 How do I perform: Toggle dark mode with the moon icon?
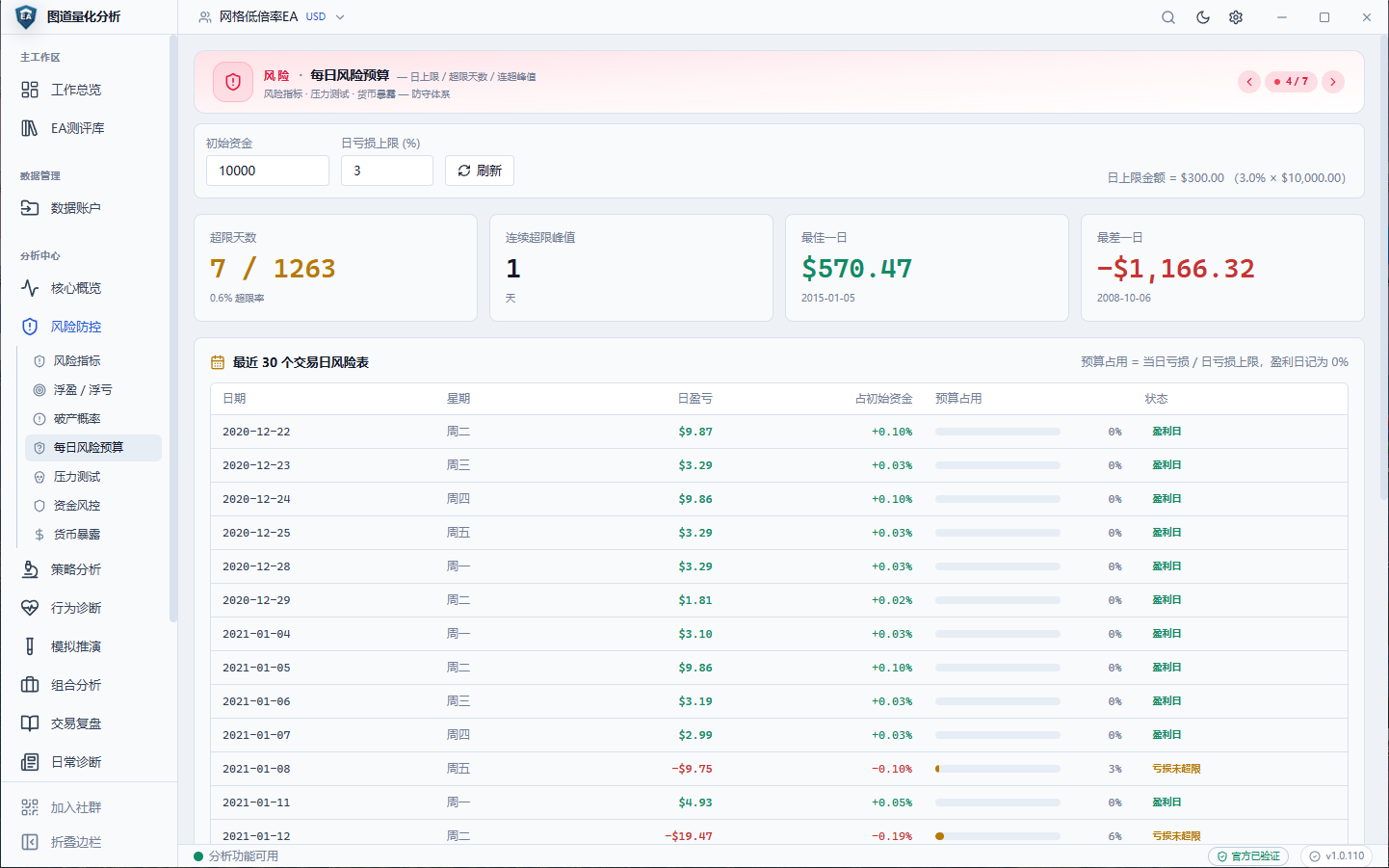point(1203,17)
